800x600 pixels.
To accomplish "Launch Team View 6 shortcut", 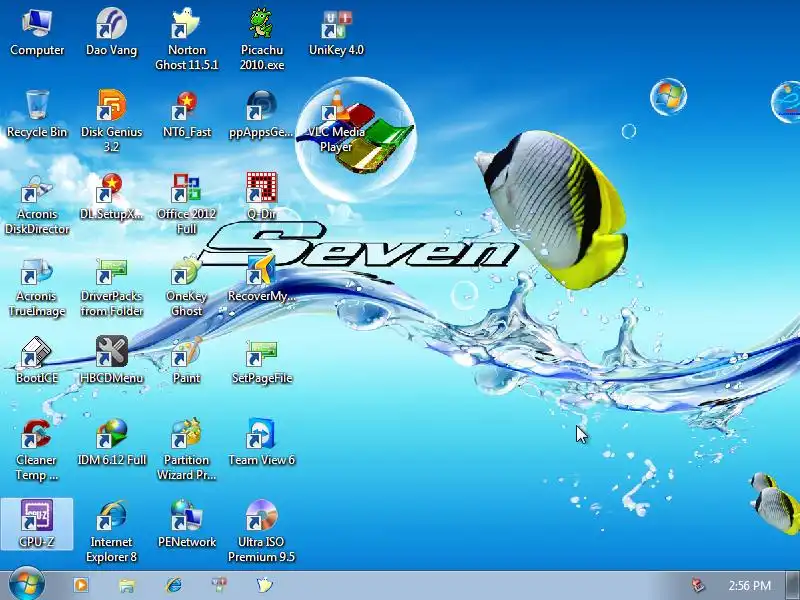I will click(x=262, y=443).
